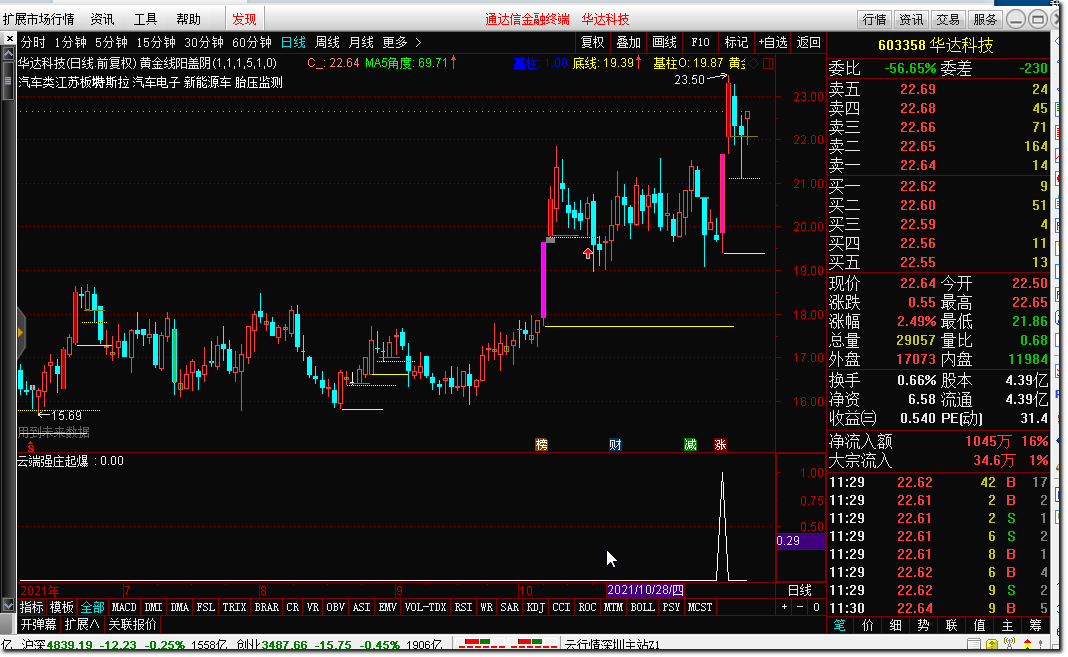Select the 30分钟 period
This screenshot has height=657, width=1068.
coord(204,42)
